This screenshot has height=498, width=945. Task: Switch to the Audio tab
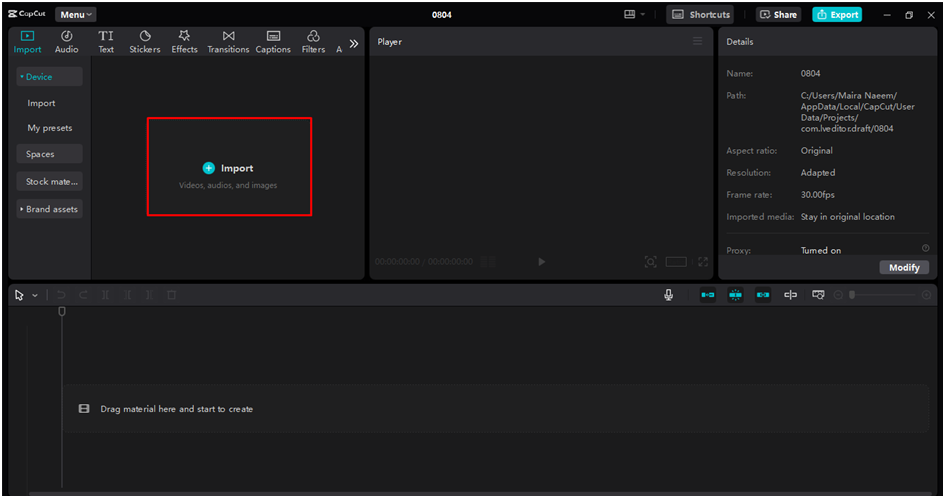click(x=66, y=42)
